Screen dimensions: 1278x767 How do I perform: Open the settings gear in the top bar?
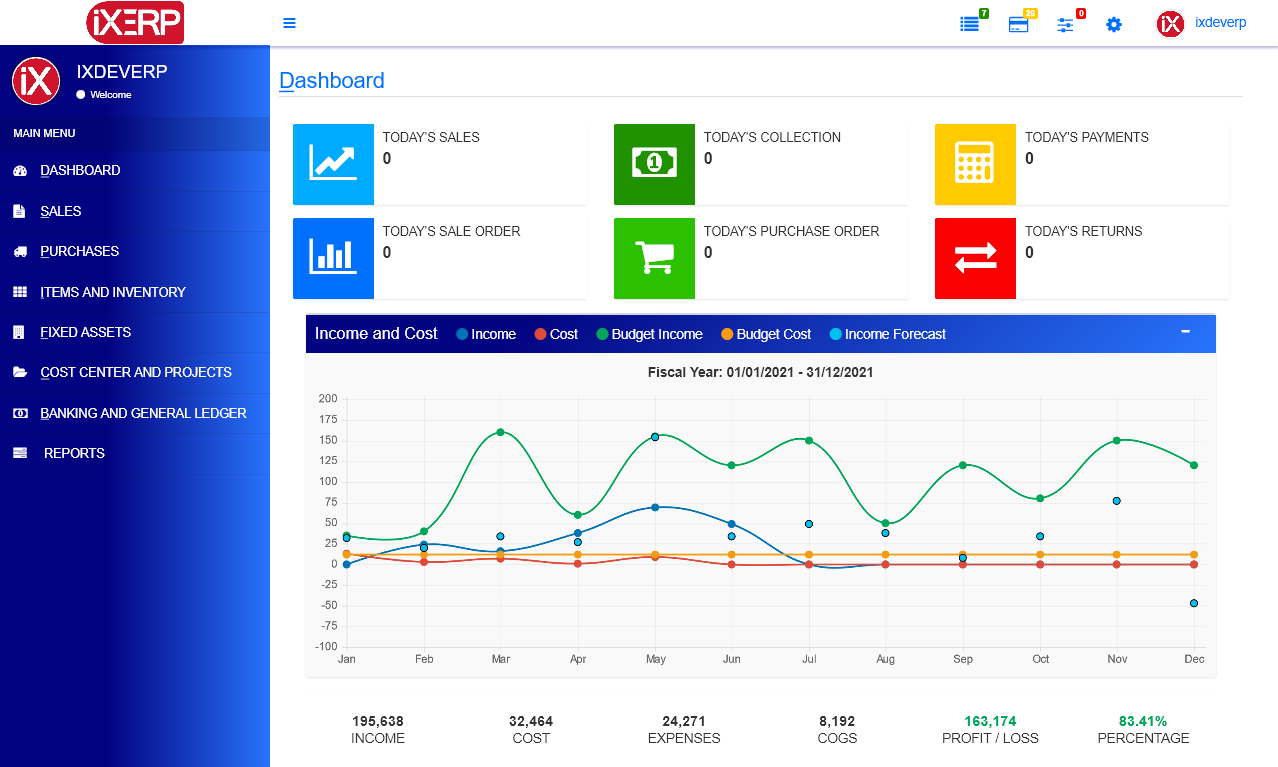(1113, 24)
